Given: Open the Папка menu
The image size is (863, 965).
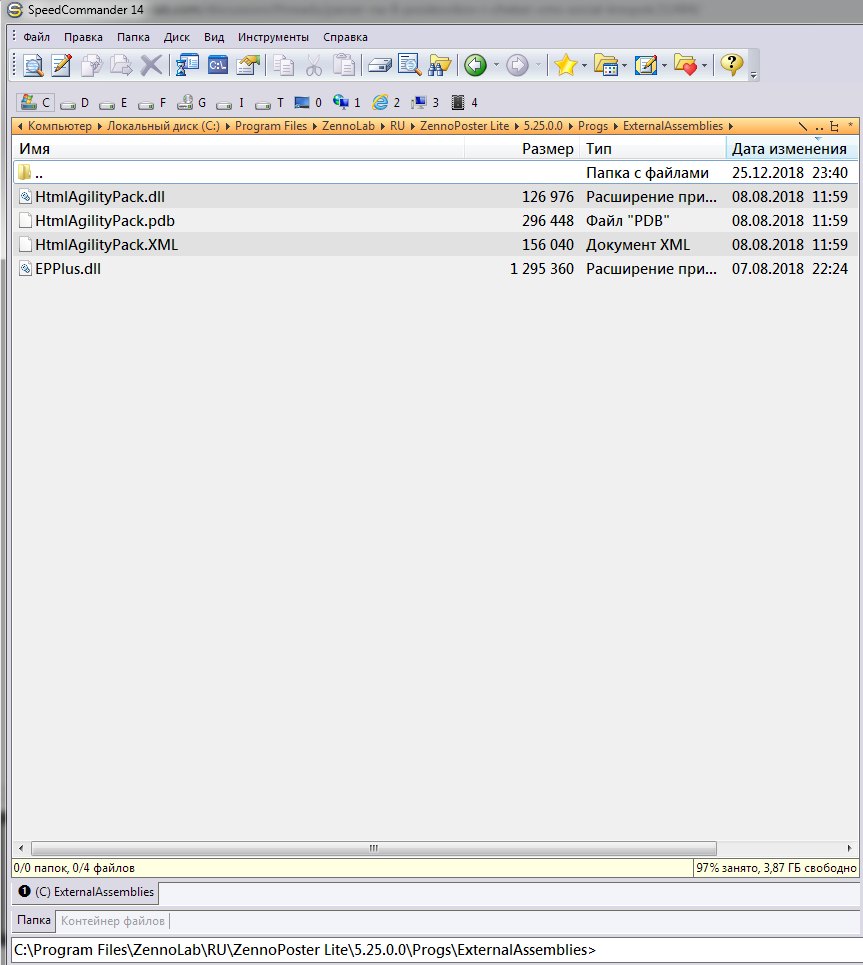Looking at the screenshot, I should click(133, 37).
